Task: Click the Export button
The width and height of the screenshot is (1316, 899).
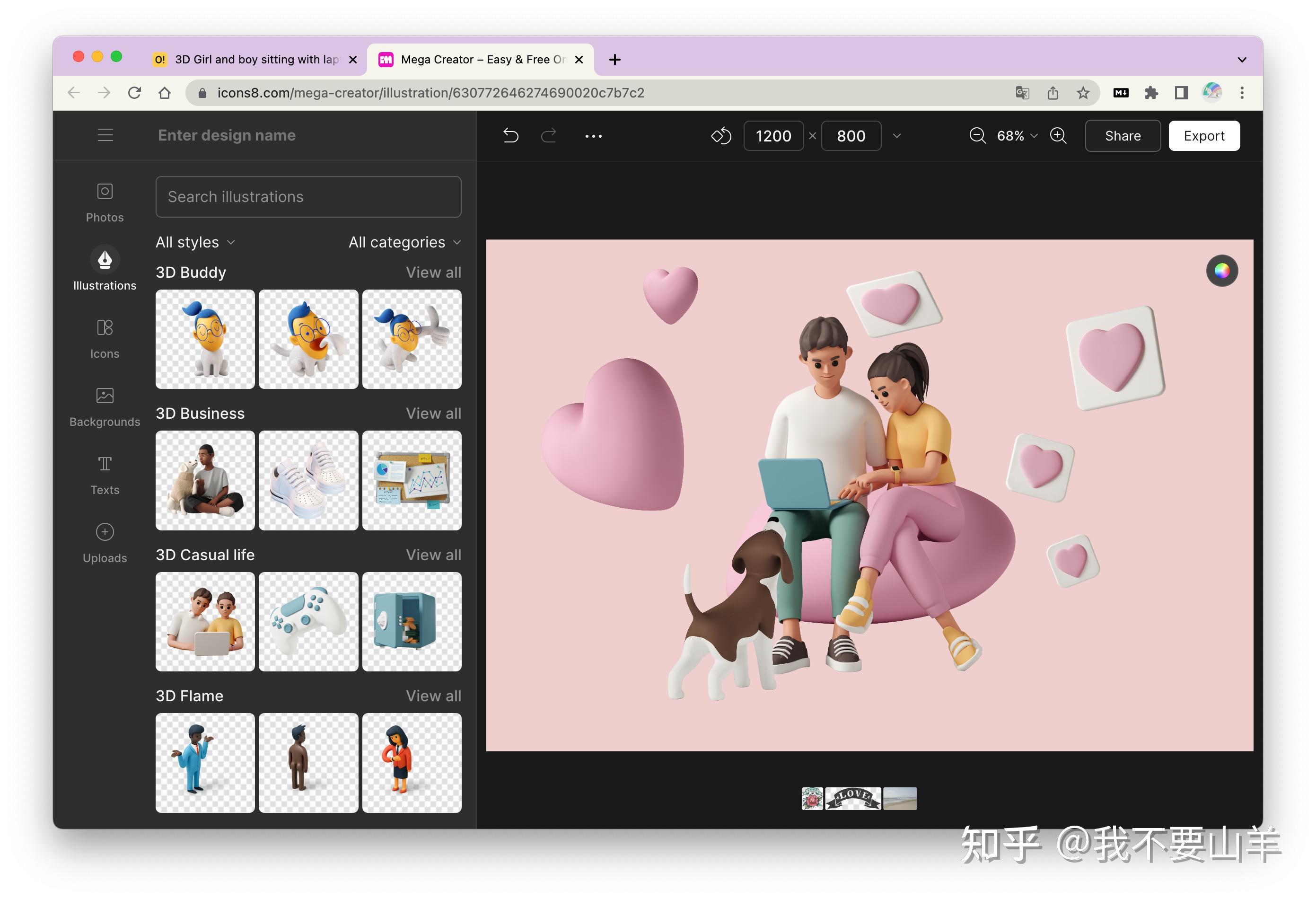Action: (1204, 135)
